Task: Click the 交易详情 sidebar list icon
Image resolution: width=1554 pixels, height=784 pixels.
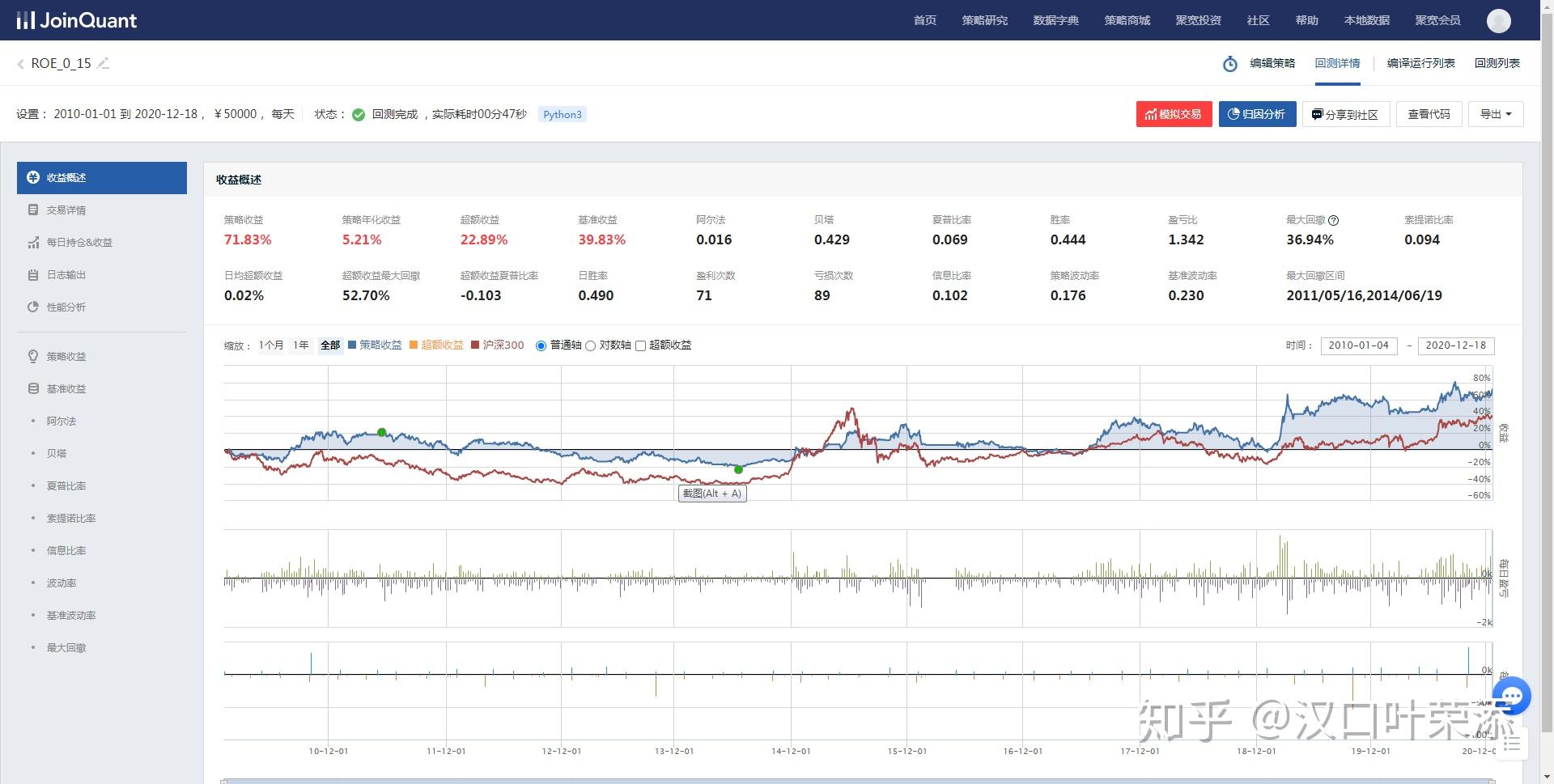Action: point(33,210)
